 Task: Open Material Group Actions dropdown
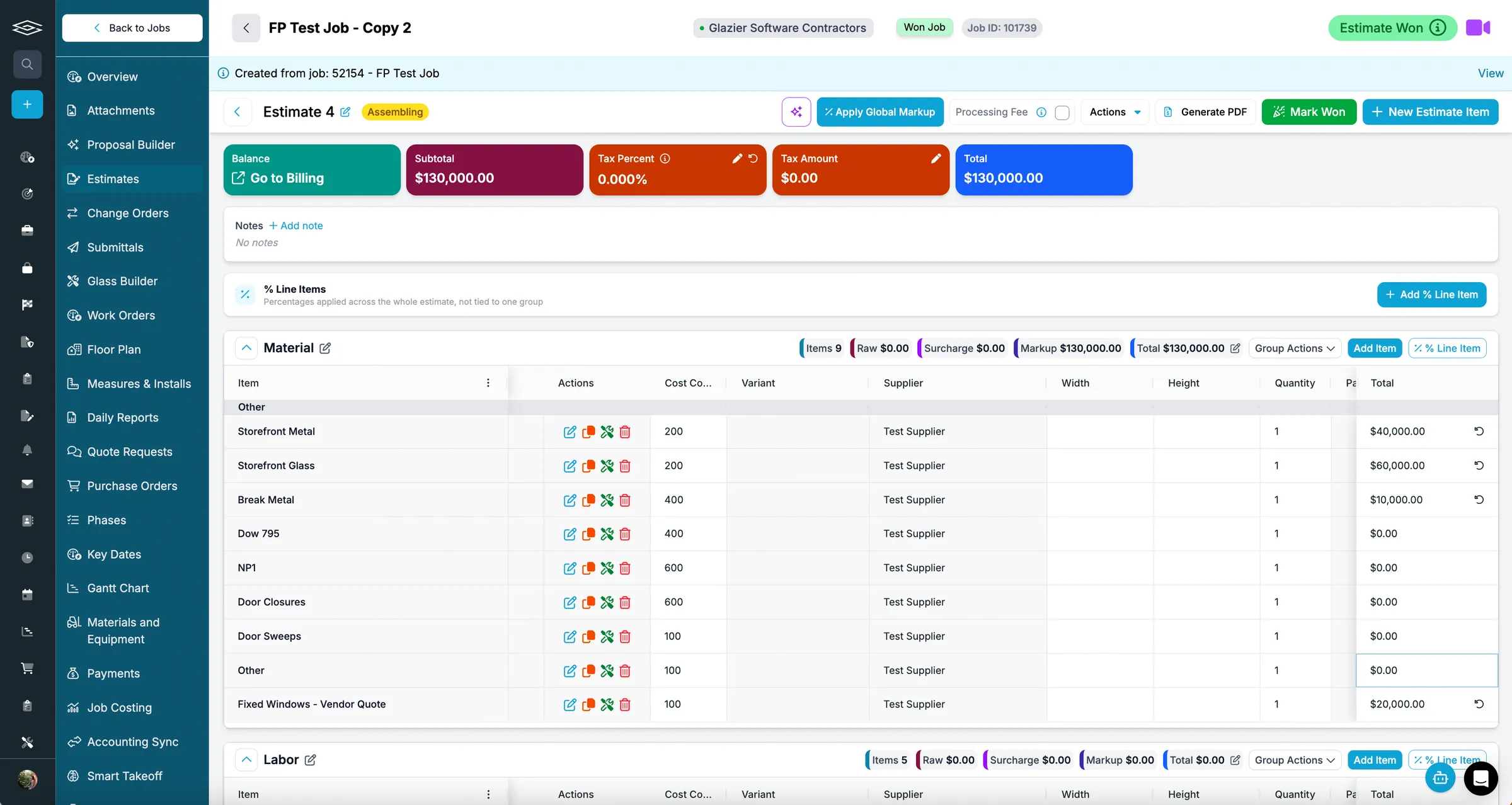click(x=1295, y=348)
